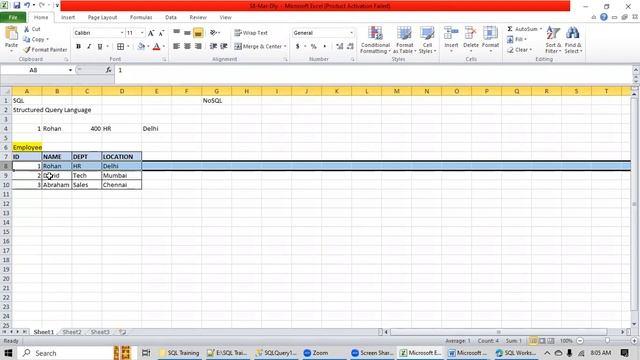Align text left in cell

[x=176, y=47]
